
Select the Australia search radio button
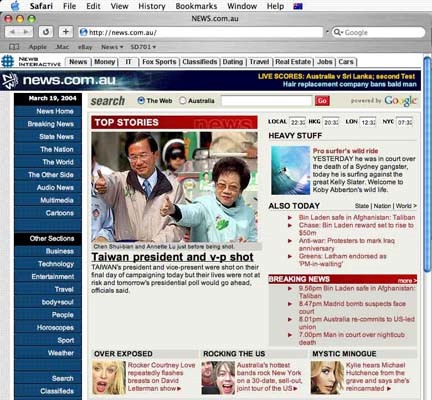183,100
